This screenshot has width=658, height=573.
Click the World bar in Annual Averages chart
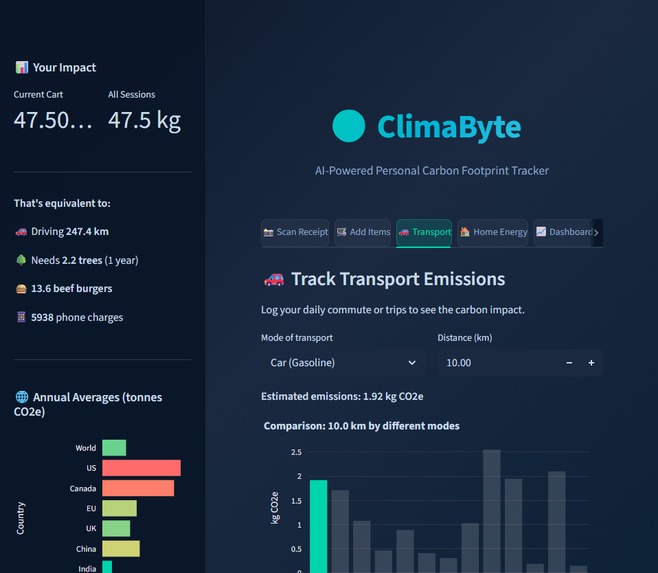(114, 448)
